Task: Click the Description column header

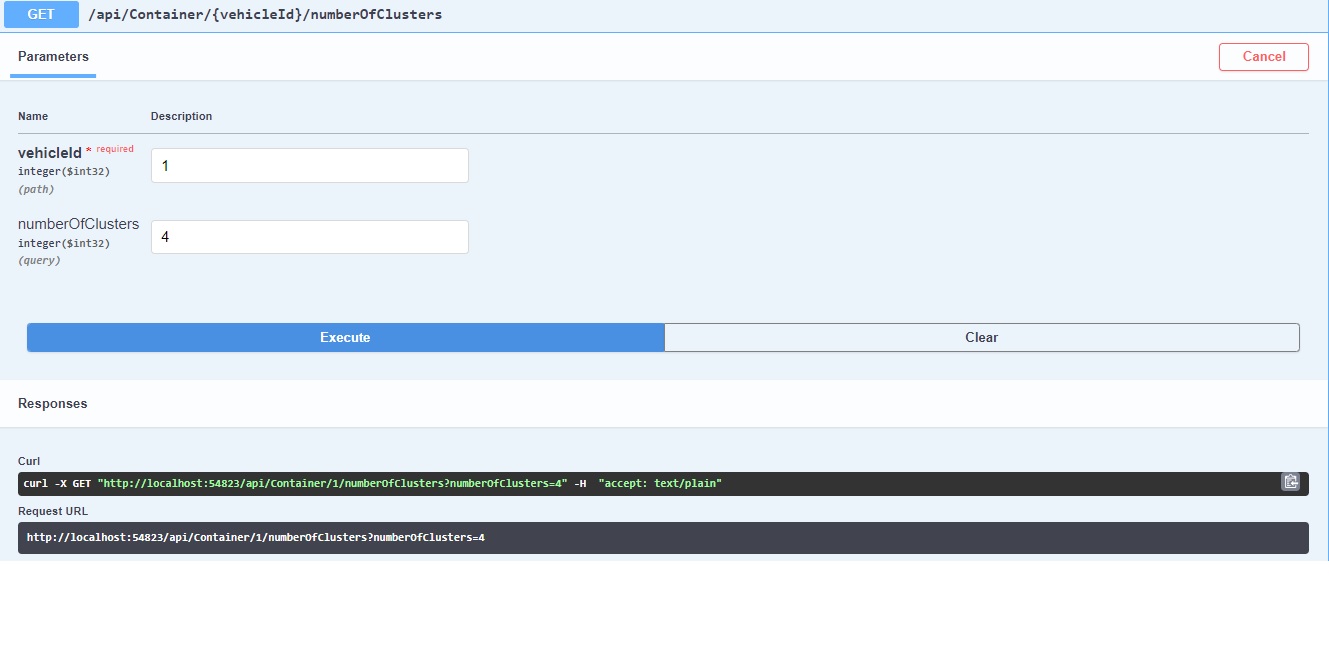Action: [x=181, y=116]
